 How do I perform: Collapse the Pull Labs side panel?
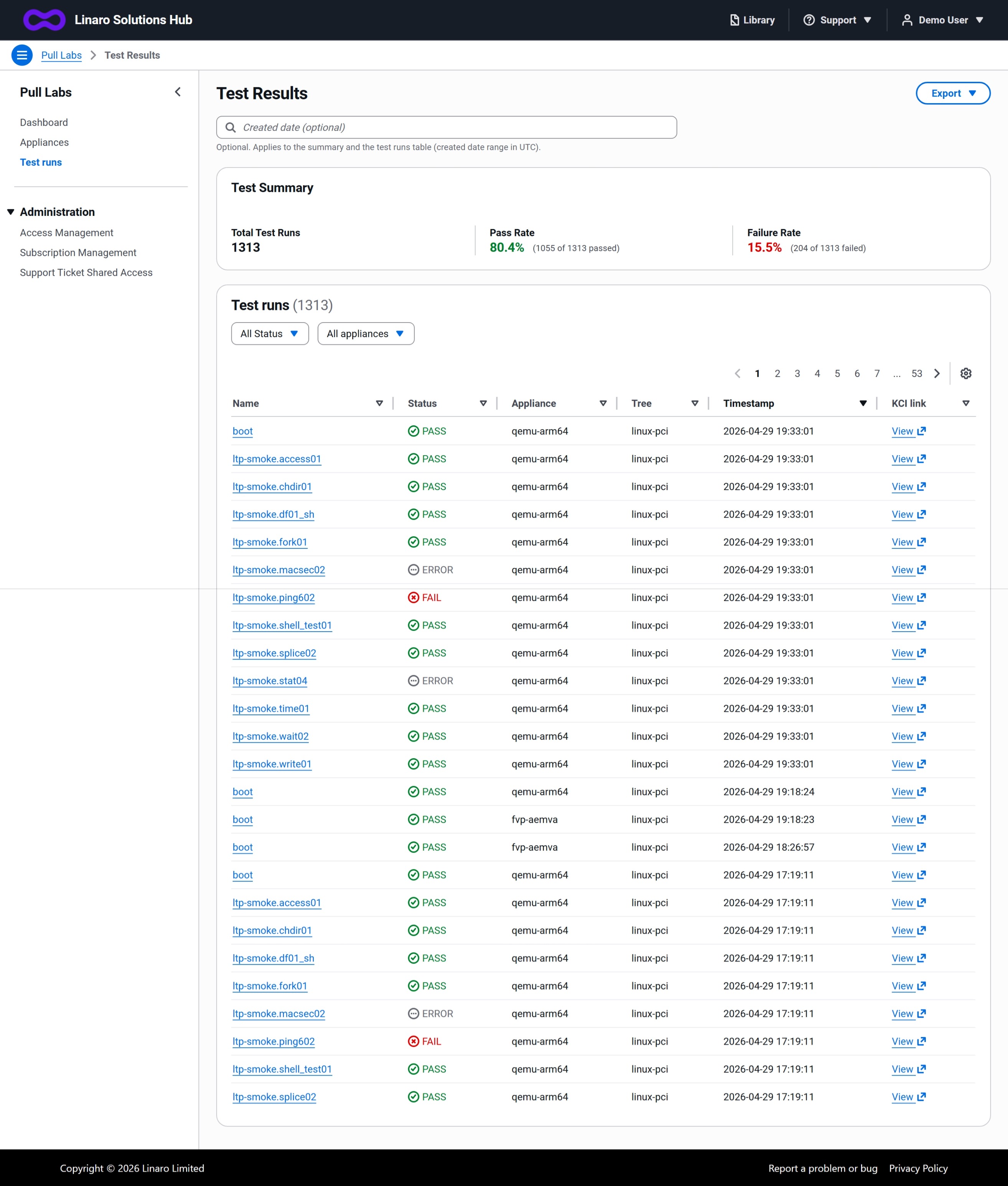click(178, 92)
